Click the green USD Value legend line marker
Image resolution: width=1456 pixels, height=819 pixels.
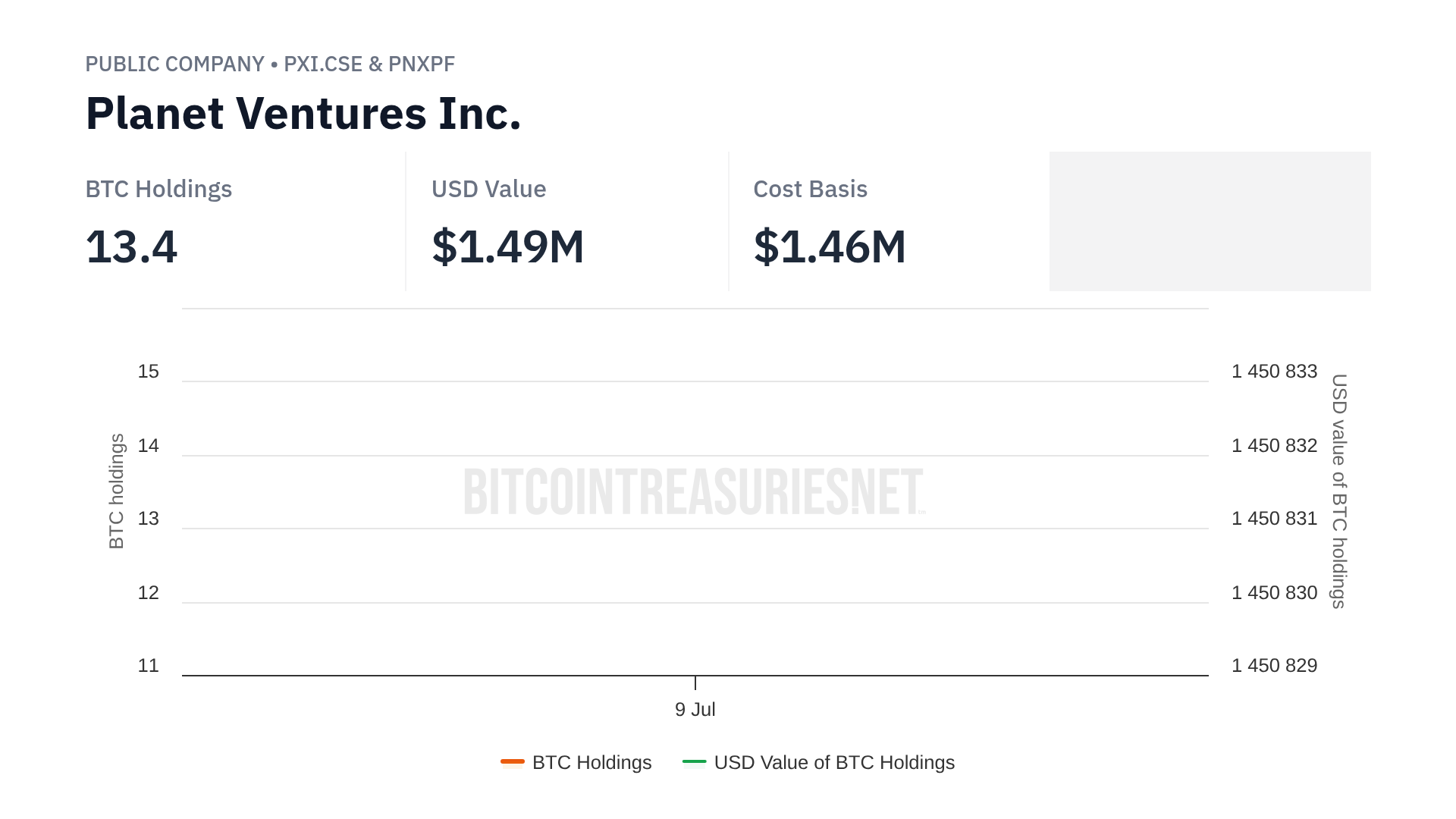[694, 761]
